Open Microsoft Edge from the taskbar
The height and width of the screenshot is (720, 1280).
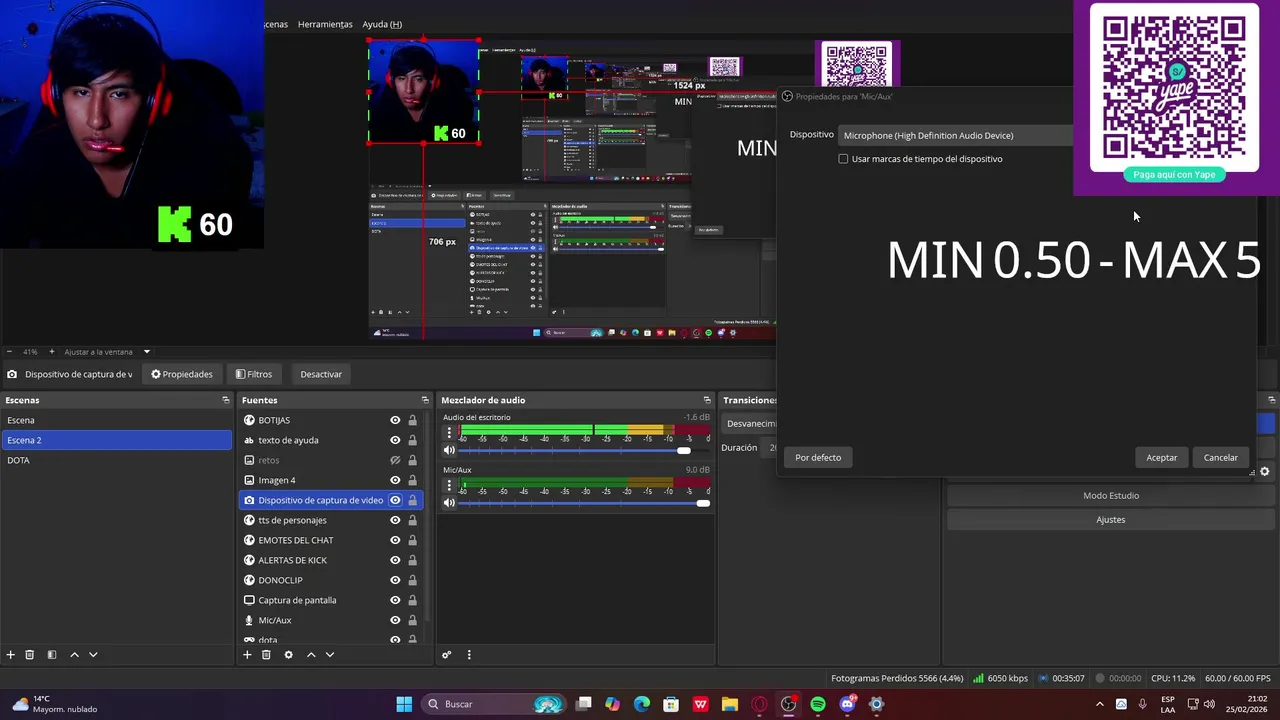(641, 704)
